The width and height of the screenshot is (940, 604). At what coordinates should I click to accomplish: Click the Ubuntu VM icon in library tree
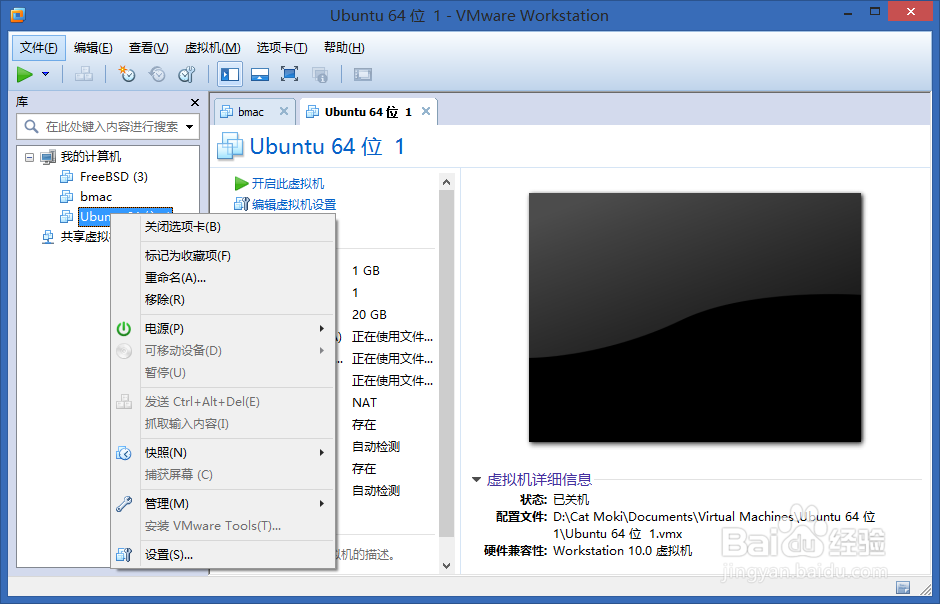(67, 216)
